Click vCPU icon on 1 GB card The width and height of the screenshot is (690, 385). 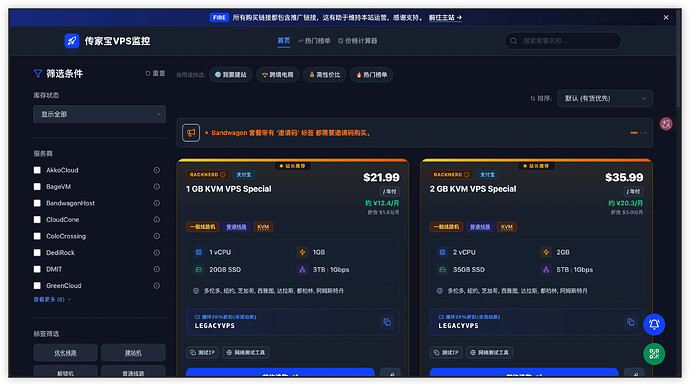199,252
